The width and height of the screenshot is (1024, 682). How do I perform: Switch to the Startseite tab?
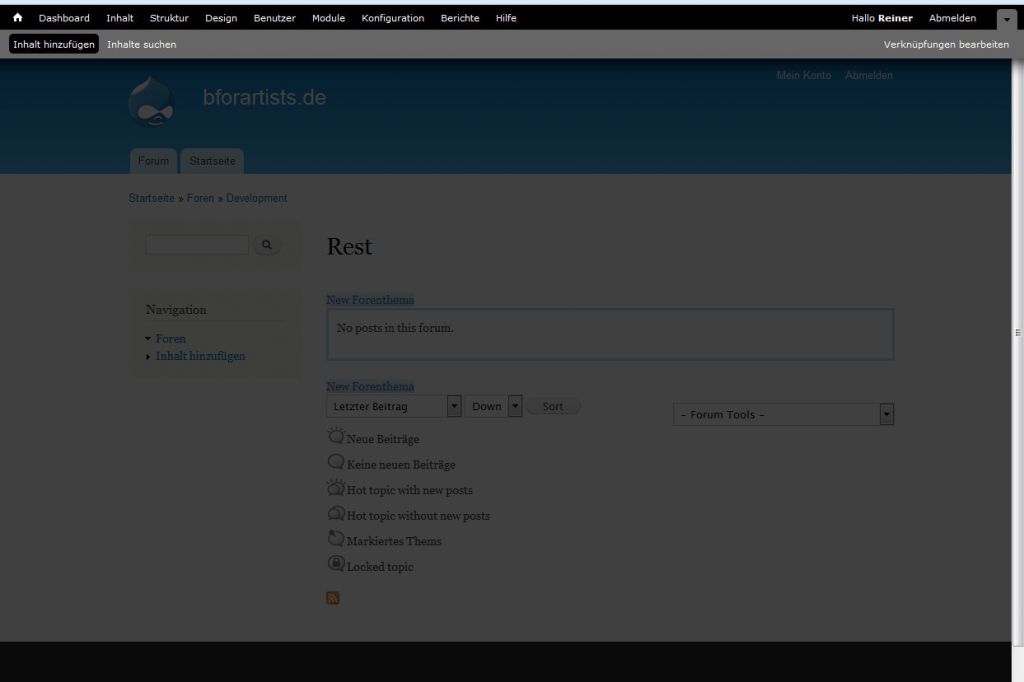(212, 161)
